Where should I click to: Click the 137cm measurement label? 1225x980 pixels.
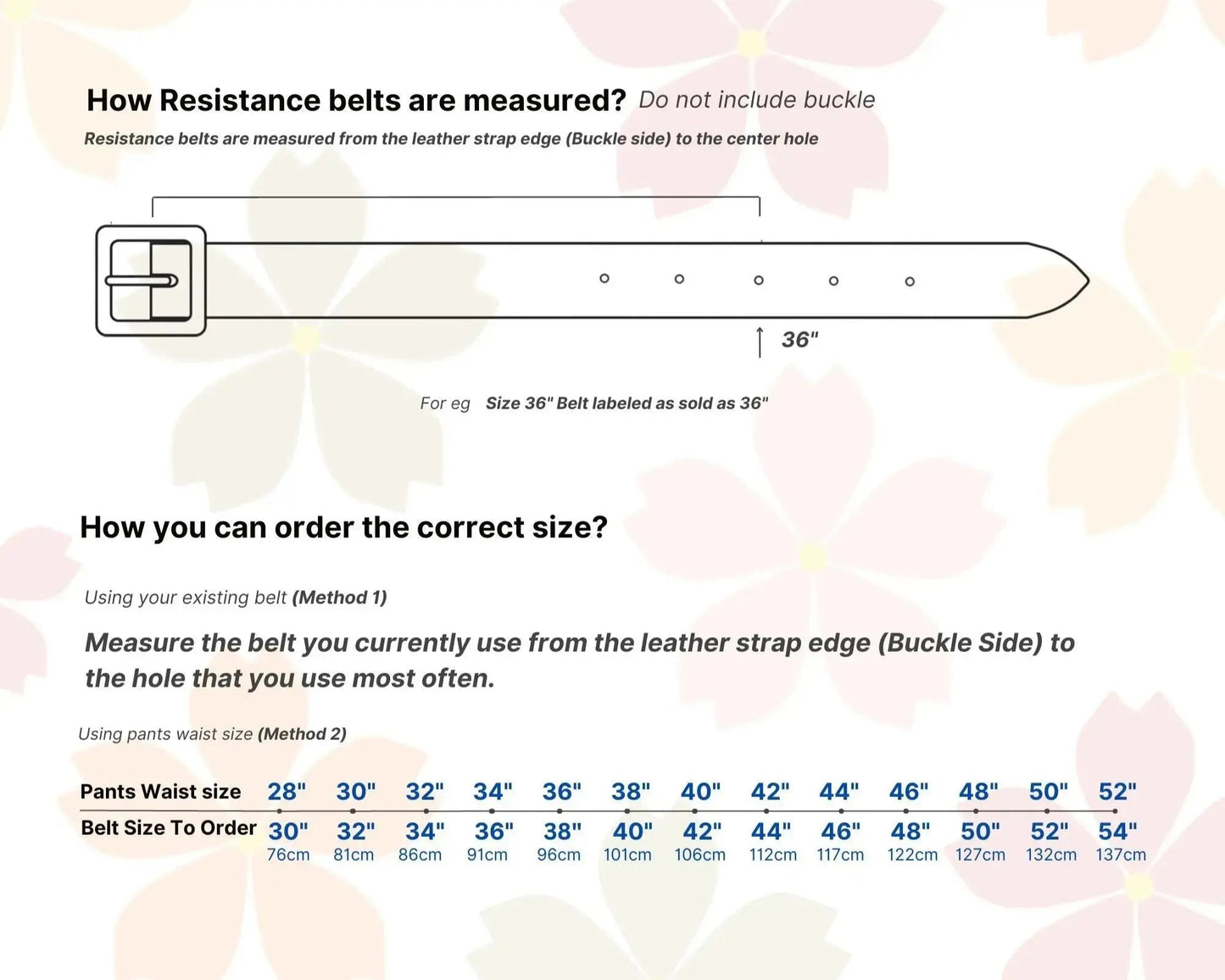[1121, 855]
